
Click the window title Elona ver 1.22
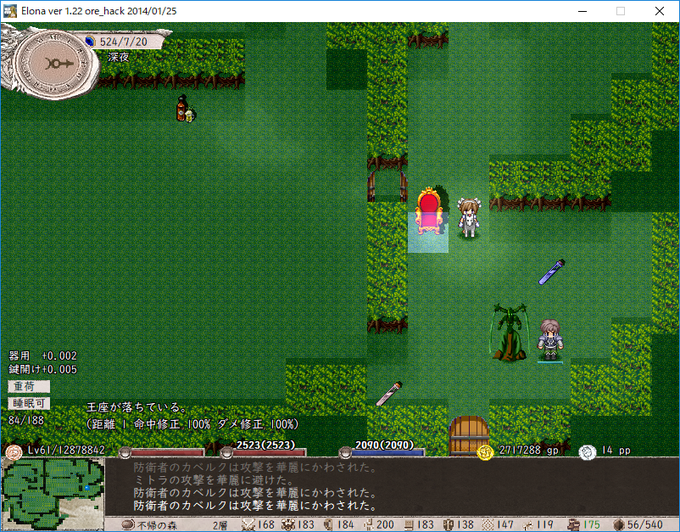coord(99,11)
